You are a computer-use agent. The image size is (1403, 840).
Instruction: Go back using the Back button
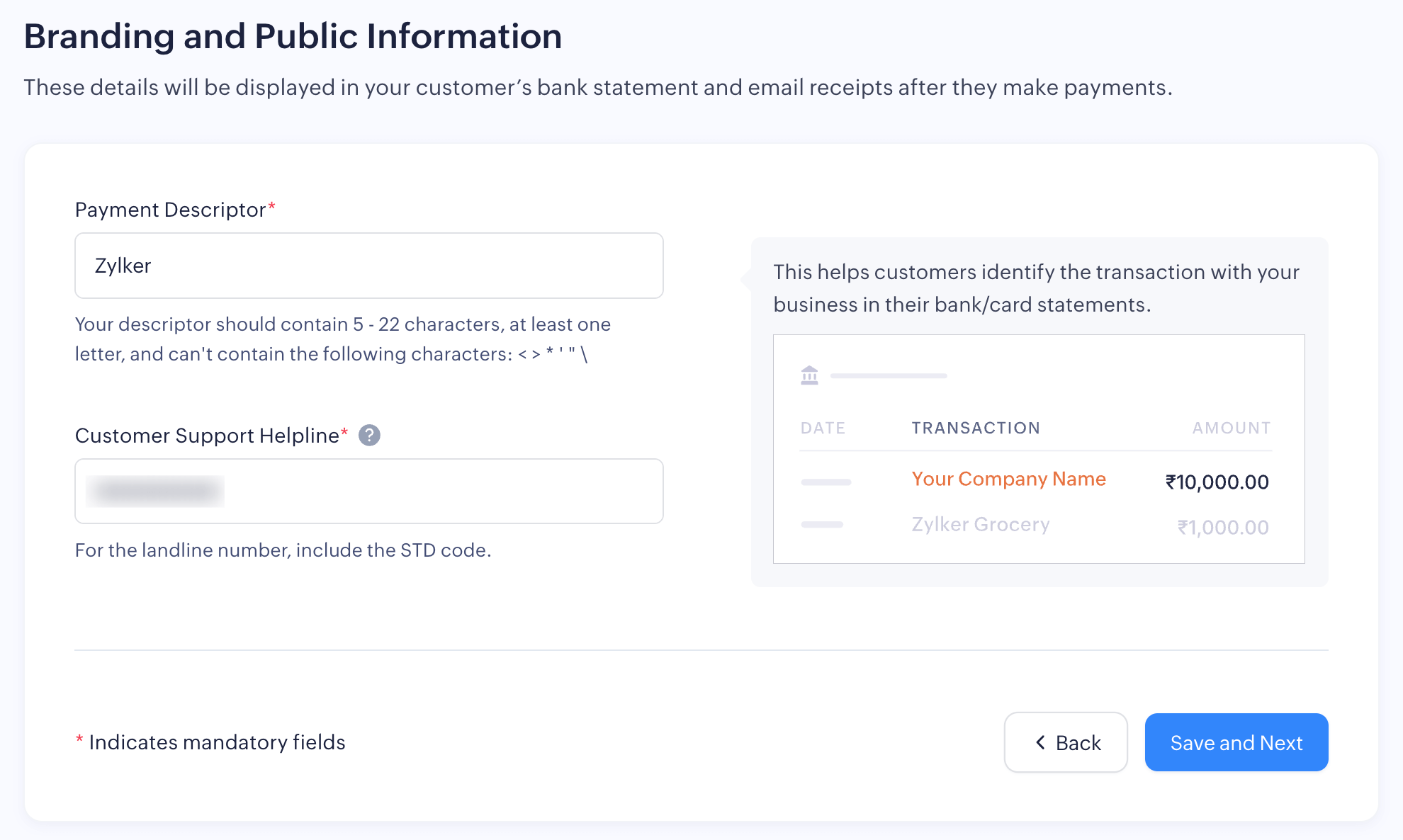(x=1065, y=742)
